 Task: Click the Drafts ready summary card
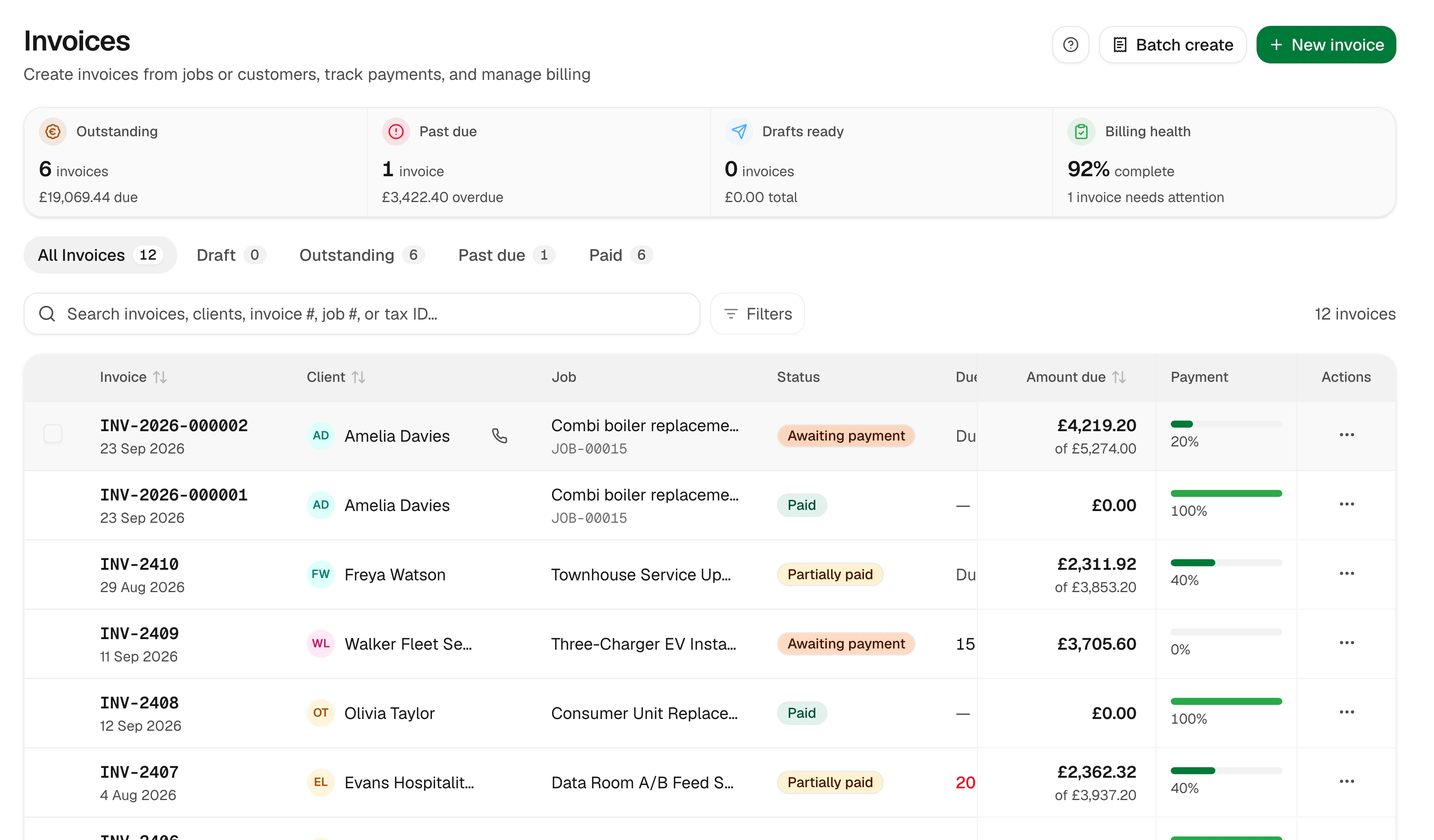coord(882,163)
